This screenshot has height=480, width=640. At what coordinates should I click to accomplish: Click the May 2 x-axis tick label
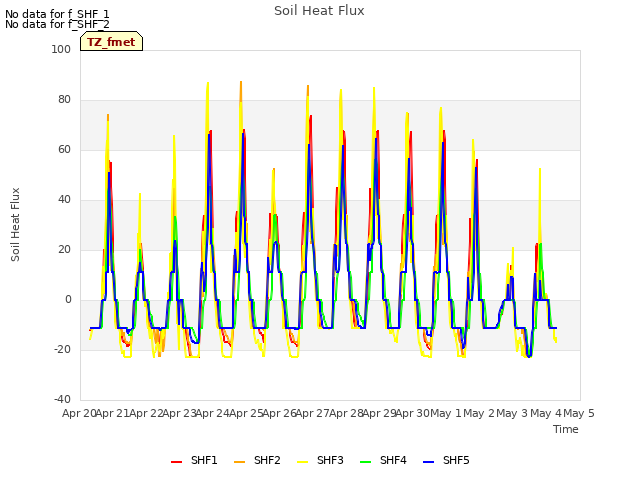(480, 413)
